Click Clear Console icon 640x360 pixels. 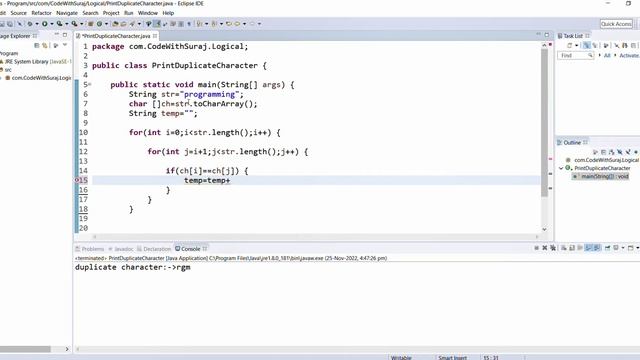coord(564,248)
